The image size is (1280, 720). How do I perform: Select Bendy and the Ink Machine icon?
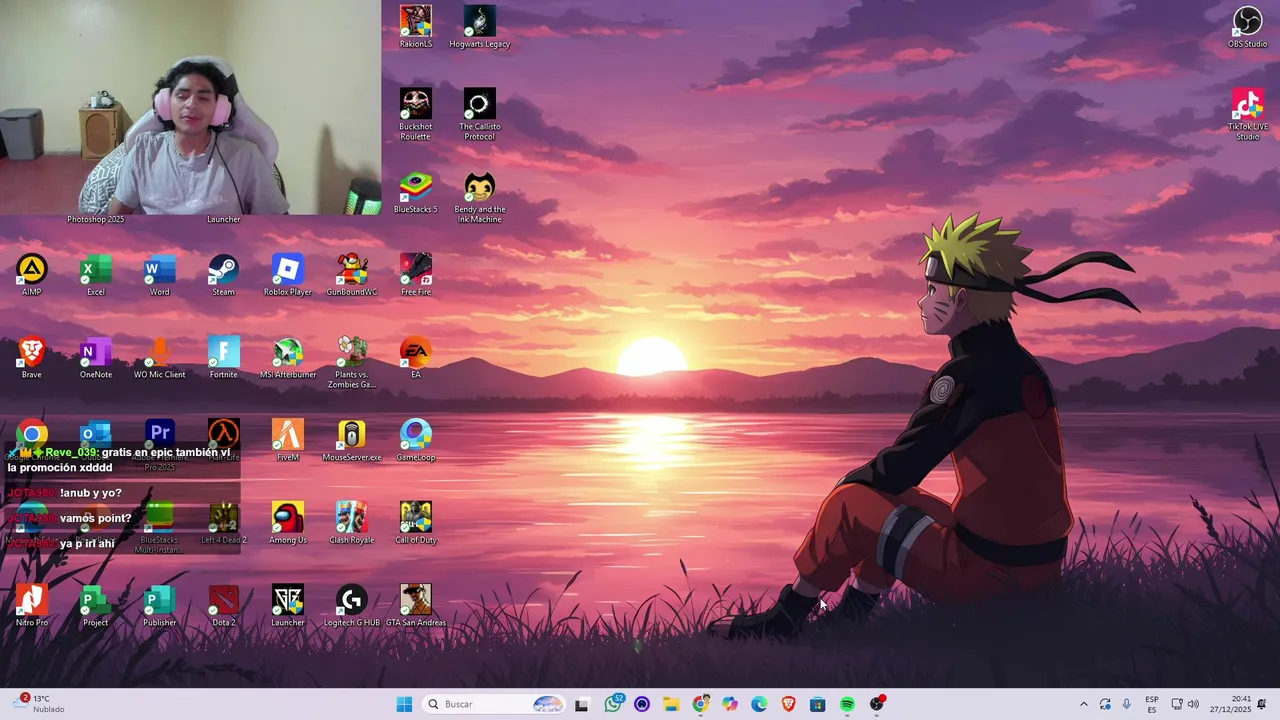pos(479,197)
